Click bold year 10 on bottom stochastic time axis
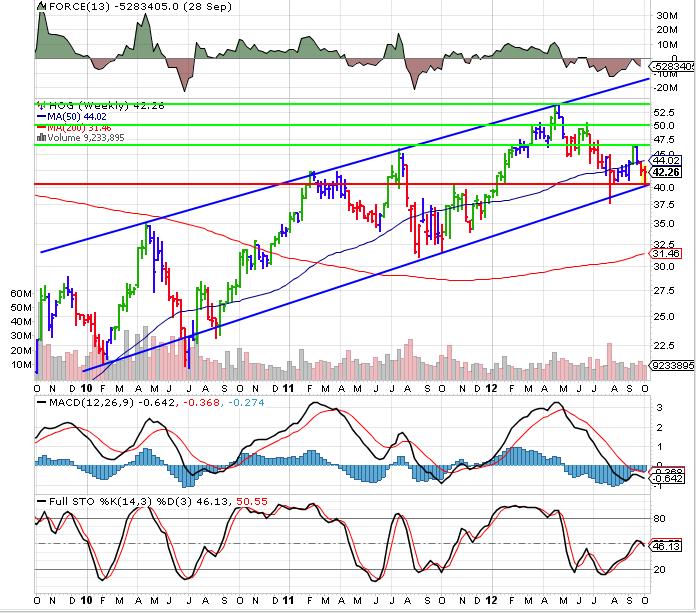The image size is (696, 613). (86, 601)
